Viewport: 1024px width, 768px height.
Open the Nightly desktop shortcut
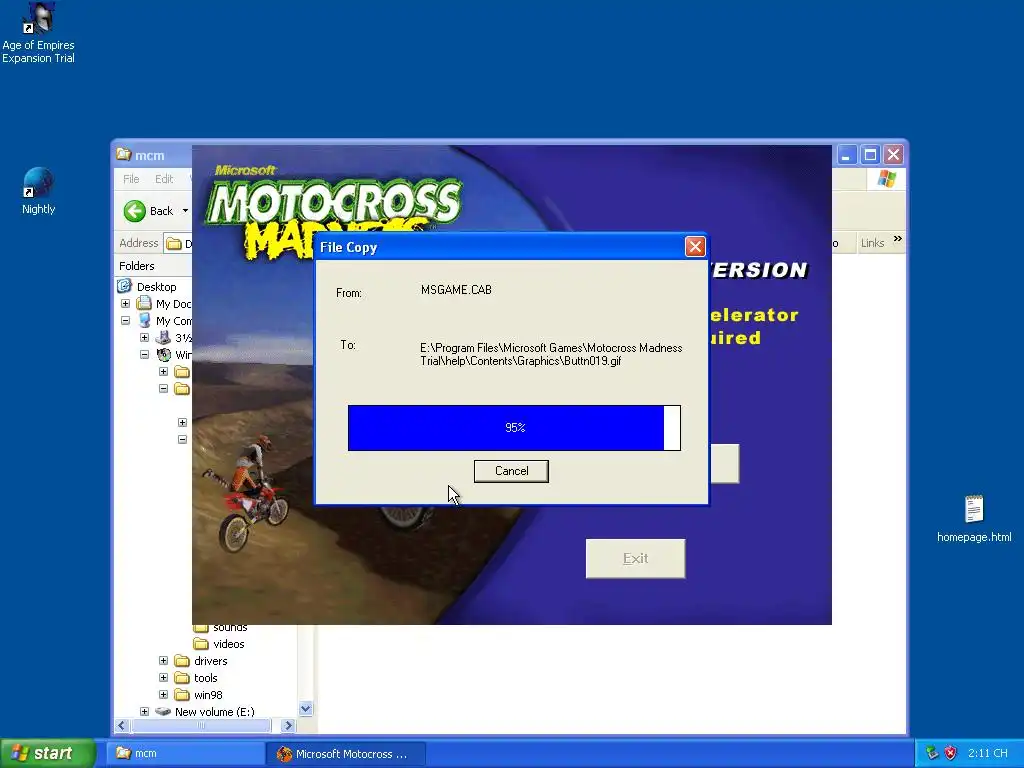pyautogui.click(x=38, y=191)
